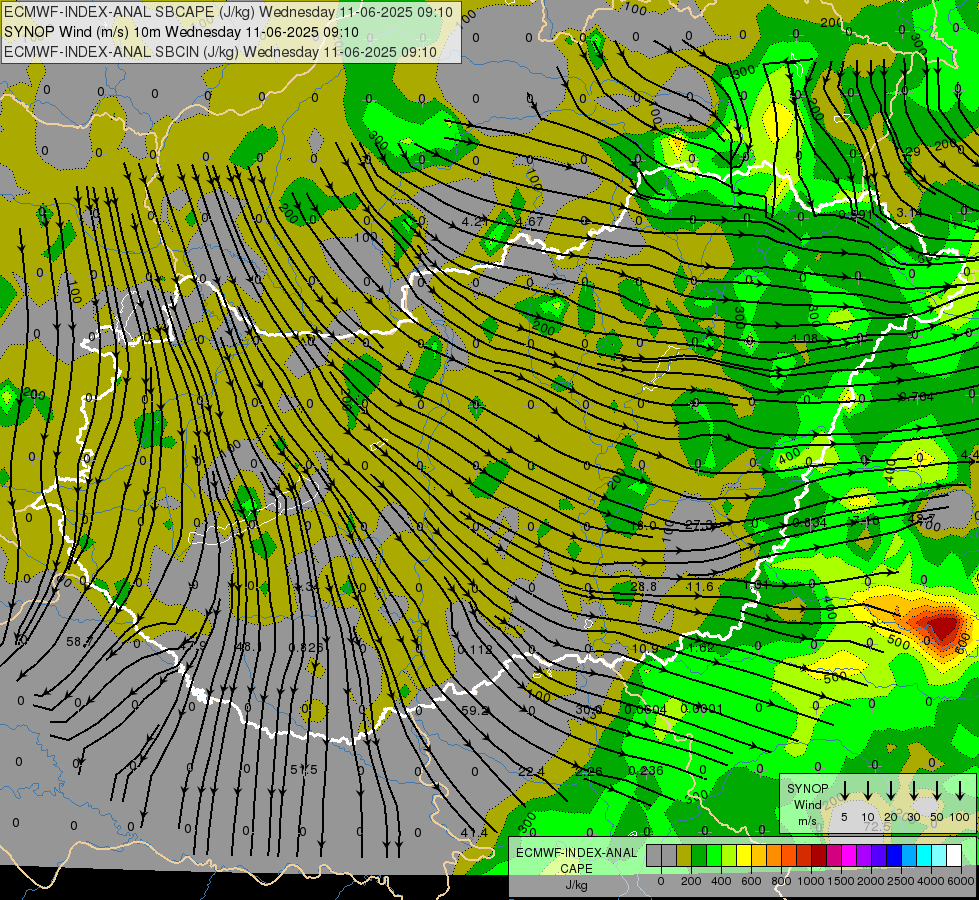Screen dimensions: 979x900
Task: Click the wind legend arrow above 10
Action: (x=868, y=791)
